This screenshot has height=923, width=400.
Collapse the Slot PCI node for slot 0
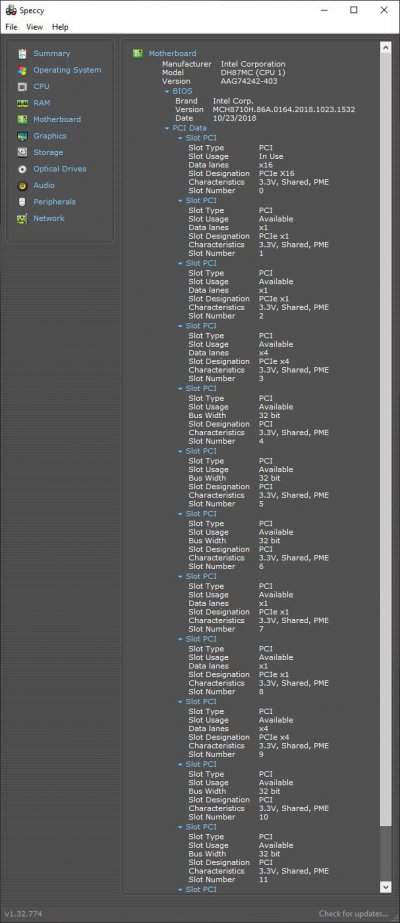click(181, 138)
